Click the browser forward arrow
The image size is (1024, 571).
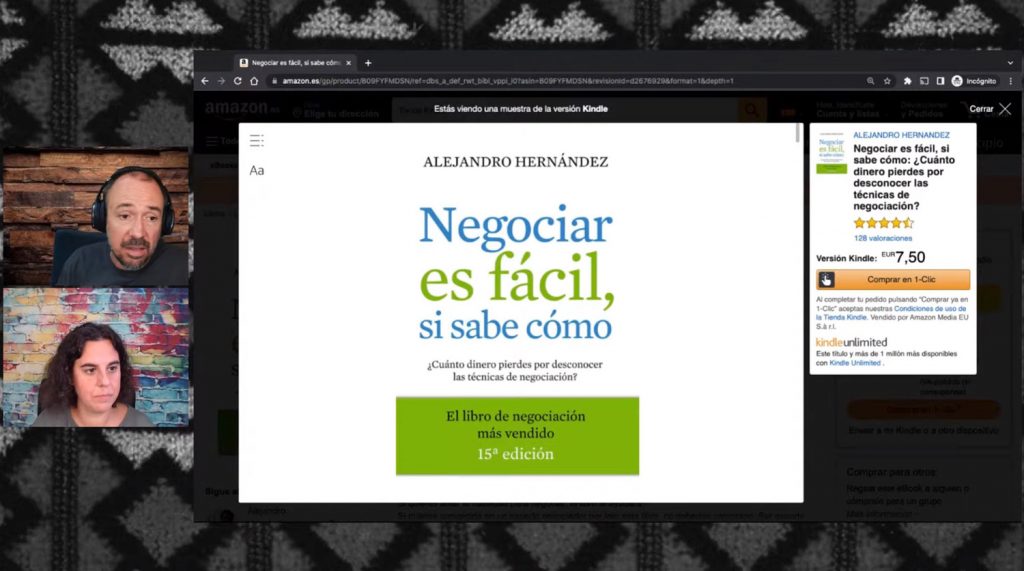point(221,81)
